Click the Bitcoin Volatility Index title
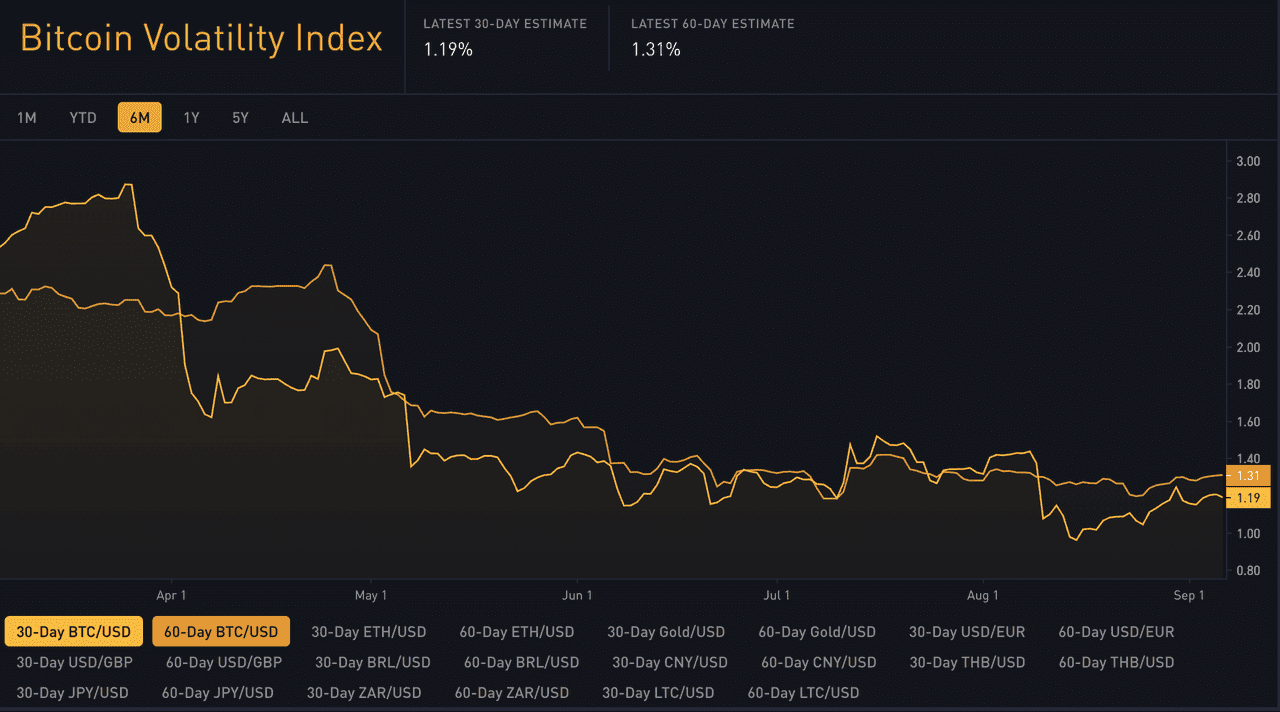The width and height of the screenshot is (1280, 712). (x=201, y=38)
